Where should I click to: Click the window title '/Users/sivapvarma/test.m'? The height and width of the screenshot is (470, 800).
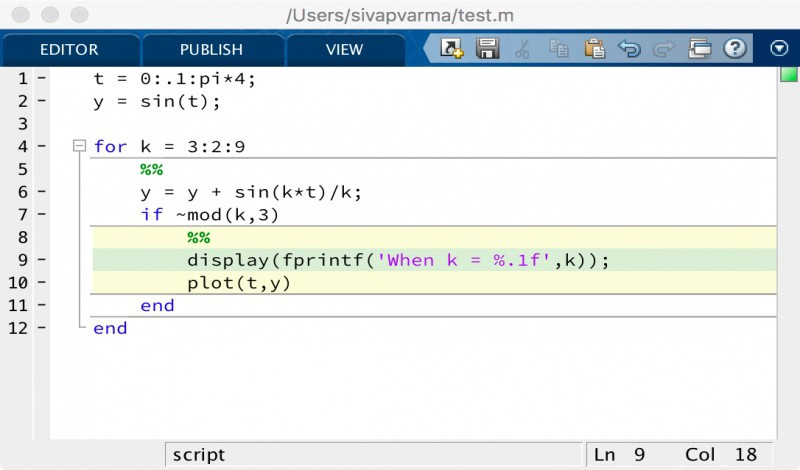400,15
